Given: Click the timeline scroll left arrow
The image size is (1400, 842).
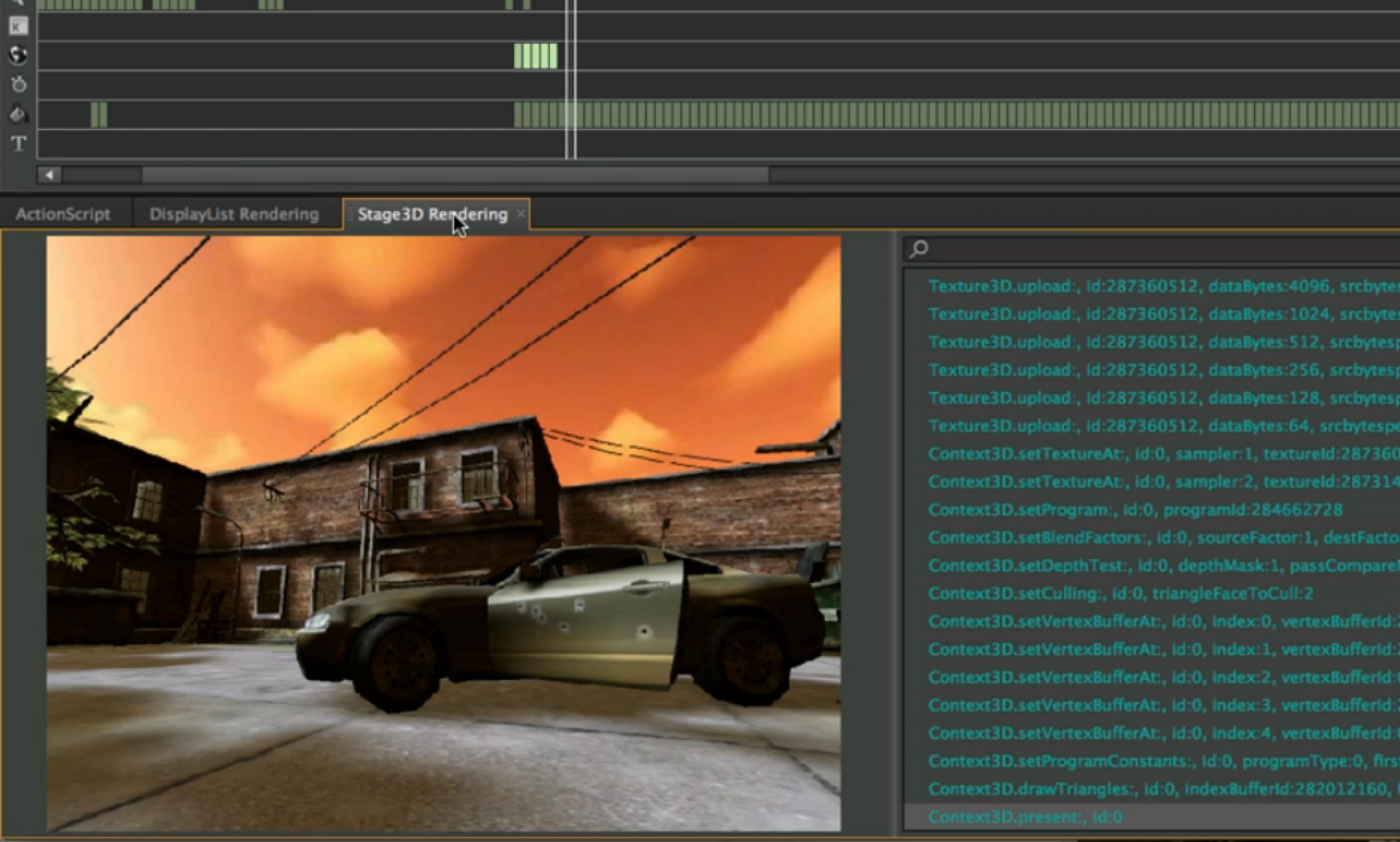Looking at the screenshot, I should 49,175.
